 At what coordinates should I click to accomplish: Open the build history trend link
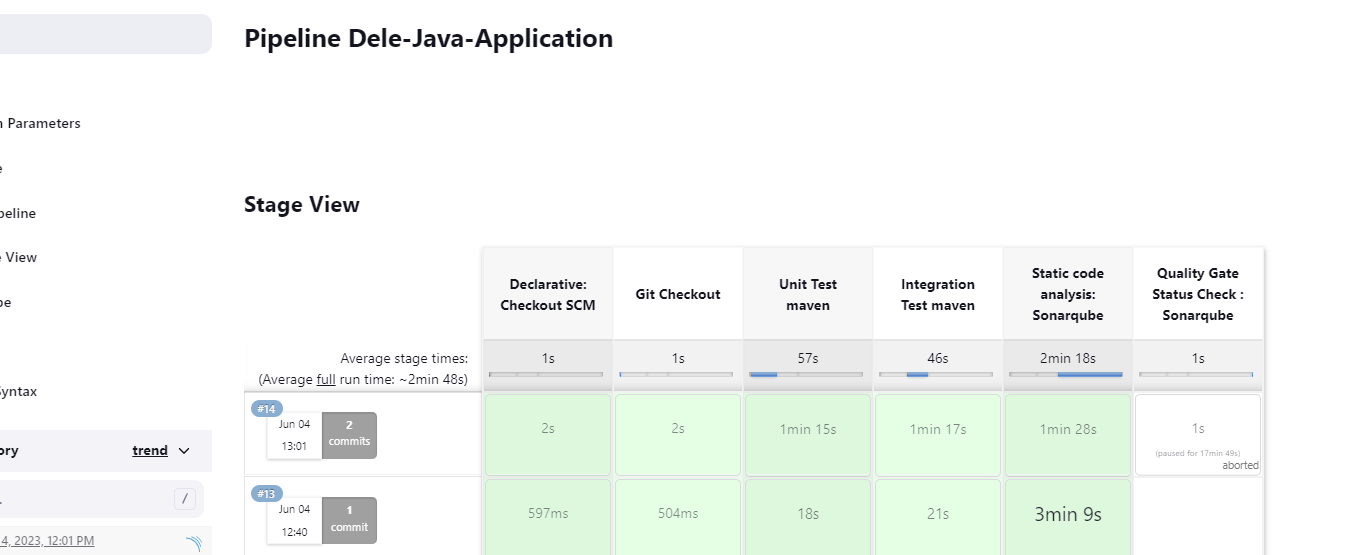coord(150,451)
